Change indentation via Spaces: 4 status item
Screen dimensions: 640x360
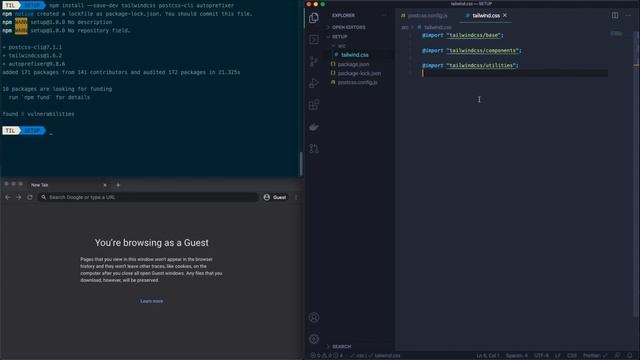click(516, 356)
